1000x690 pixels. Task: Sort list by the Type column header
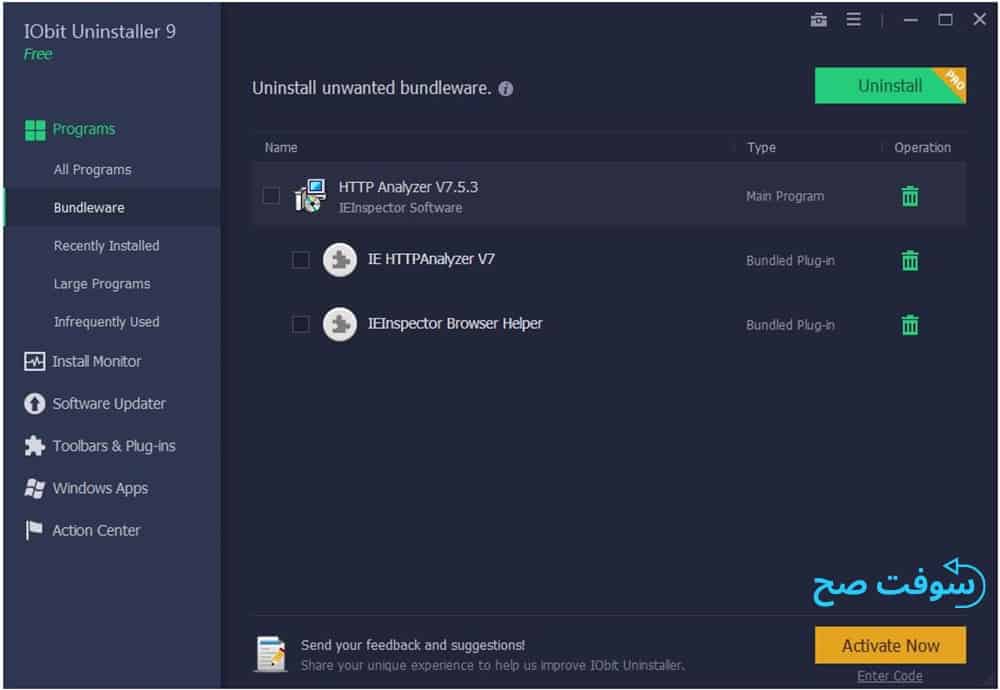coord(761,147)
